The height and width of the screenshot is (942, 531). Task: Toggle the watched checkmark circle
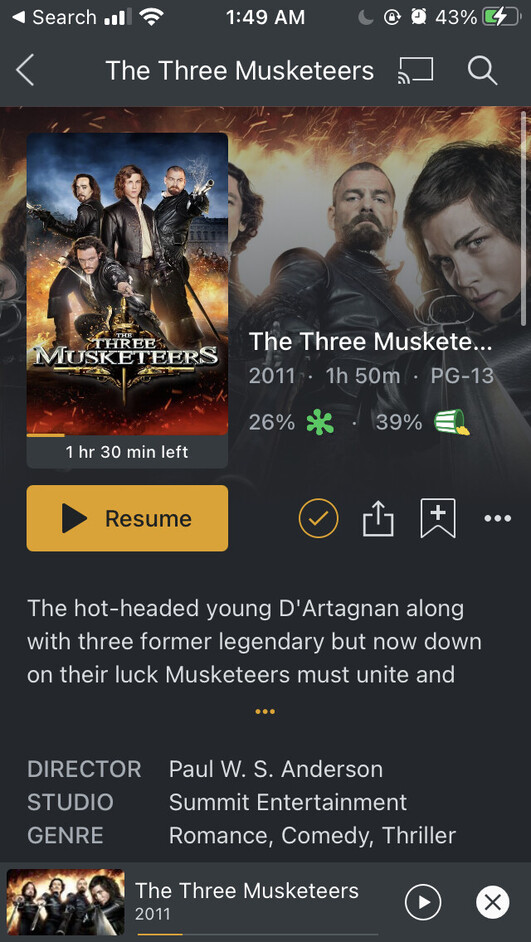318,518
